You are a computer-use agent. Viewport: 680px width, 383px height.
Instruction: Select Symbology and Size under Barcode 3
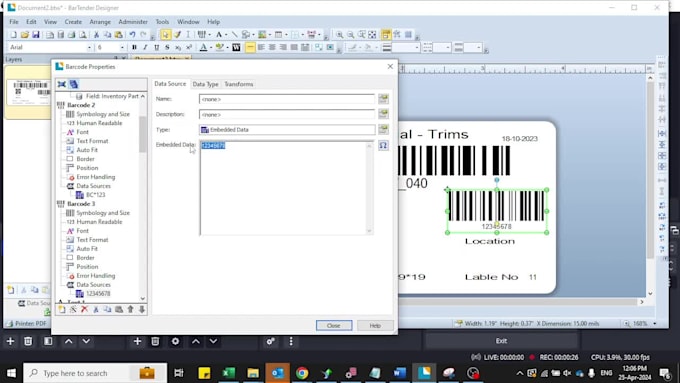103,213
